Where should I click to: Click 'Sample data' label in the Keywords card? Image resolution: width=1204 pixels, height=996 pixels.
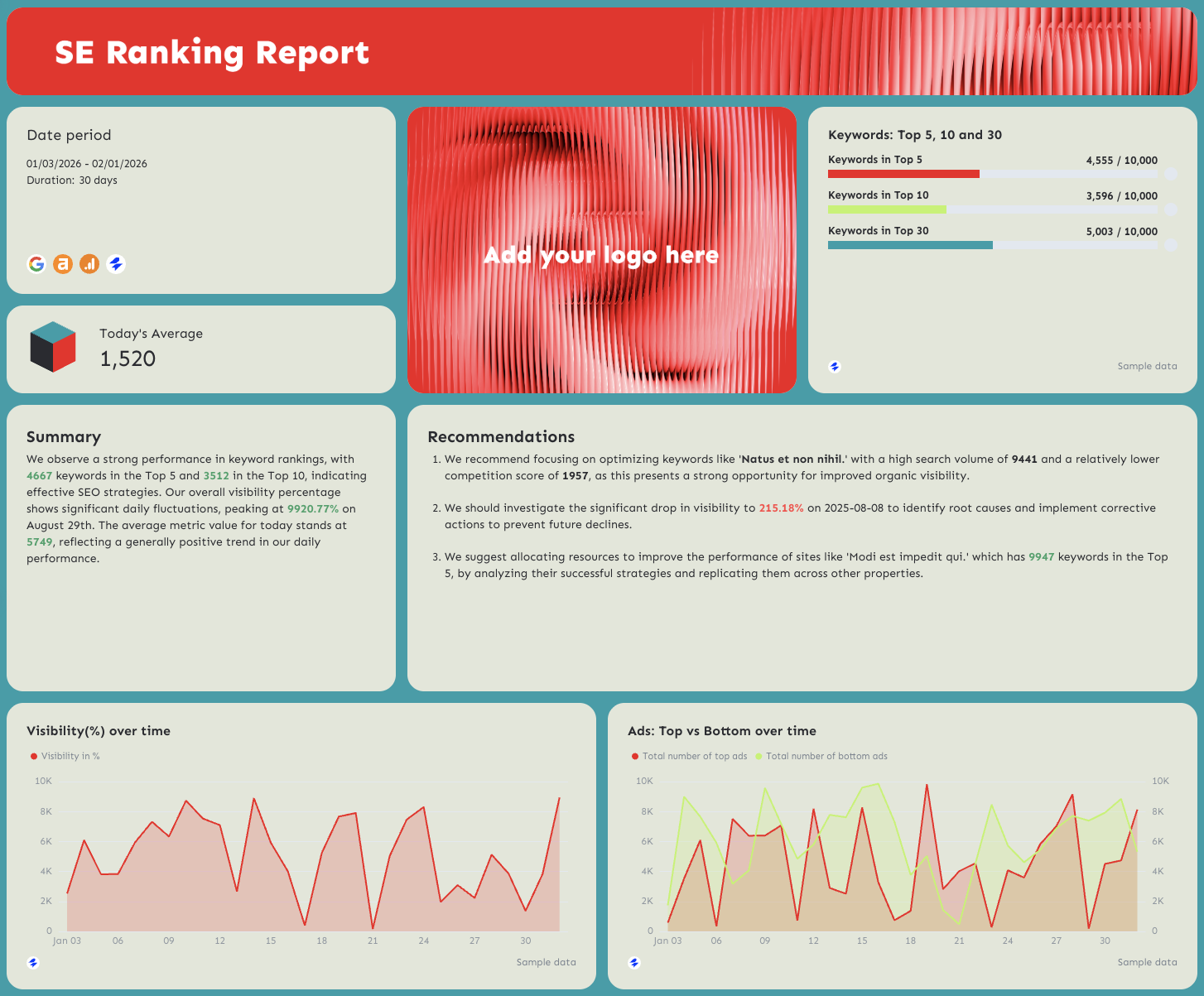click(x=1147, y=366)
